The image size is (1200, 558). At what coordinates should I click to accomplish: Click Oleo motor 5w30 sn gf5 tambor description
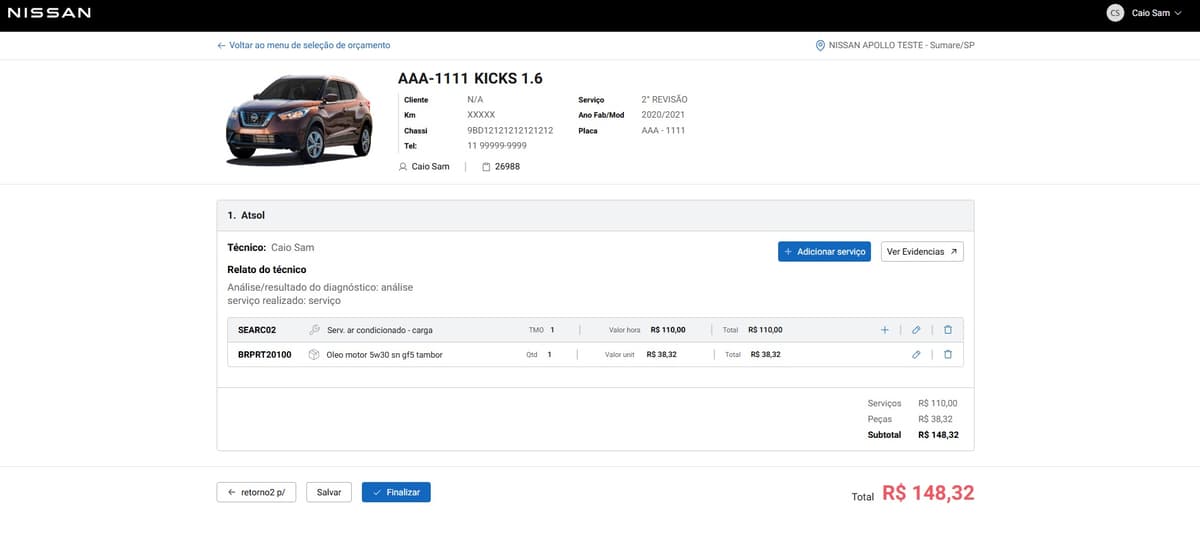tap(385, 354)
